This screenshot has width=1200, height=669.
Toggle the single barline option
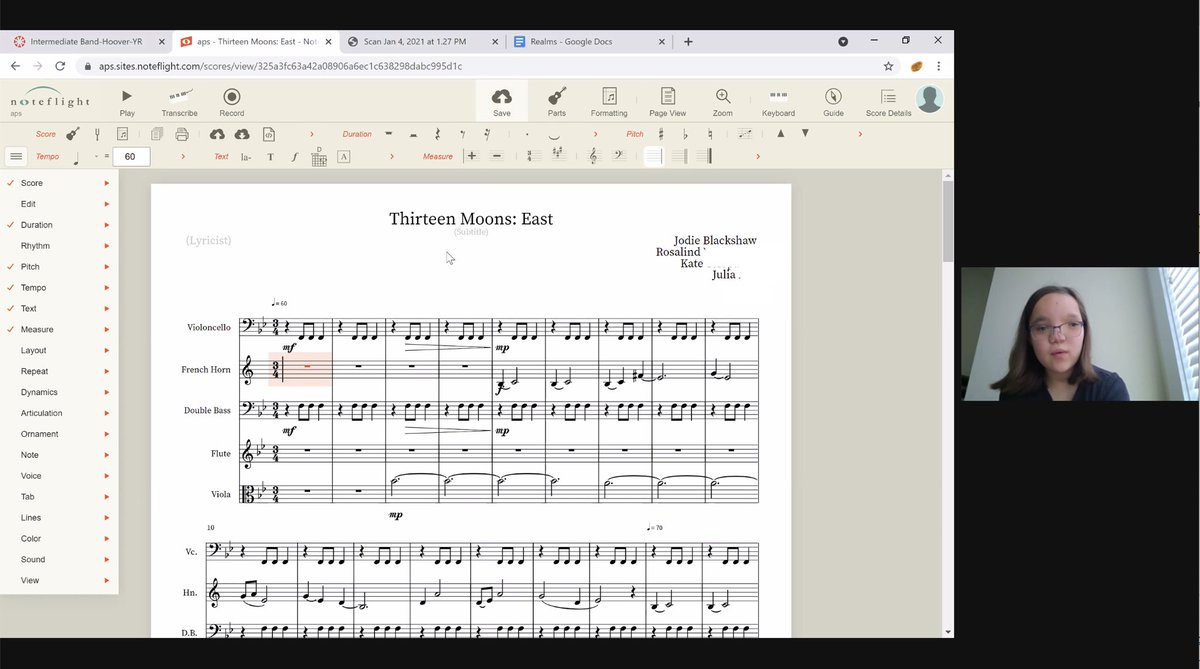(x=653, y=156)
